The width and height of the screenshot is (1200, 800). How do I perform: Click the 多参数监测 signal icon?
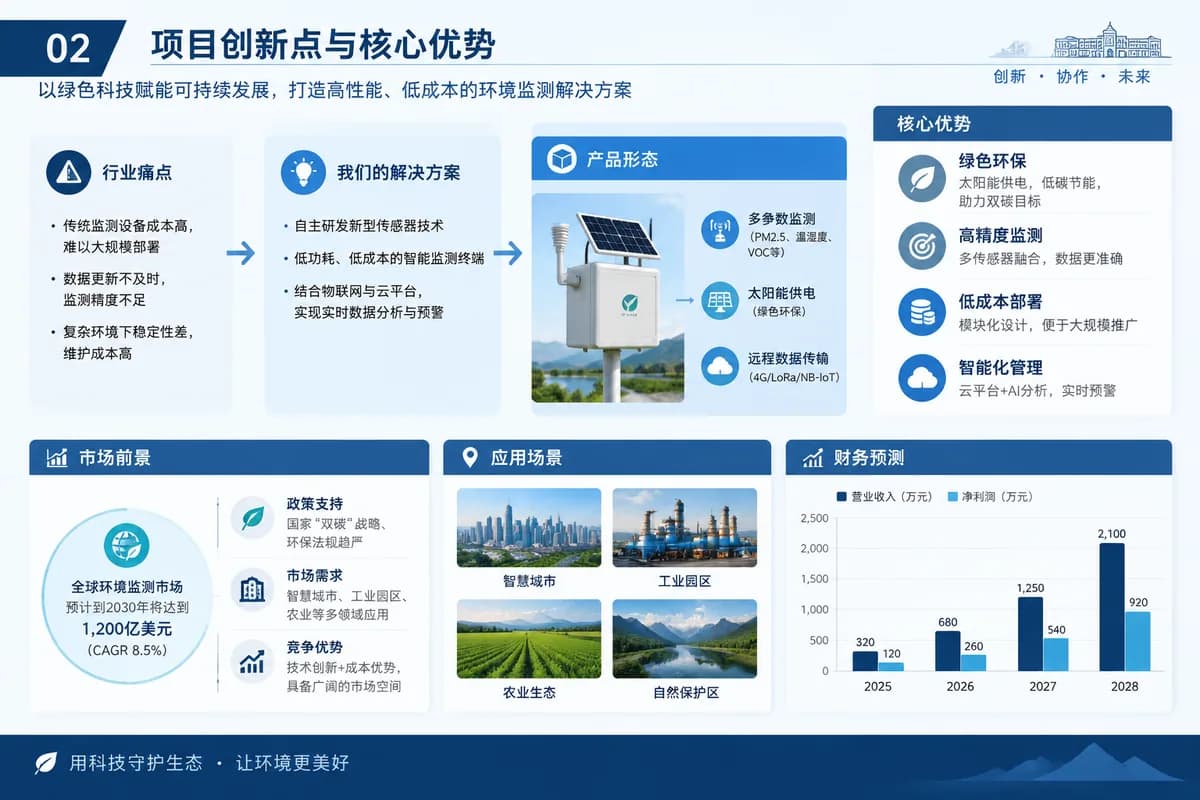pos(719,229)
